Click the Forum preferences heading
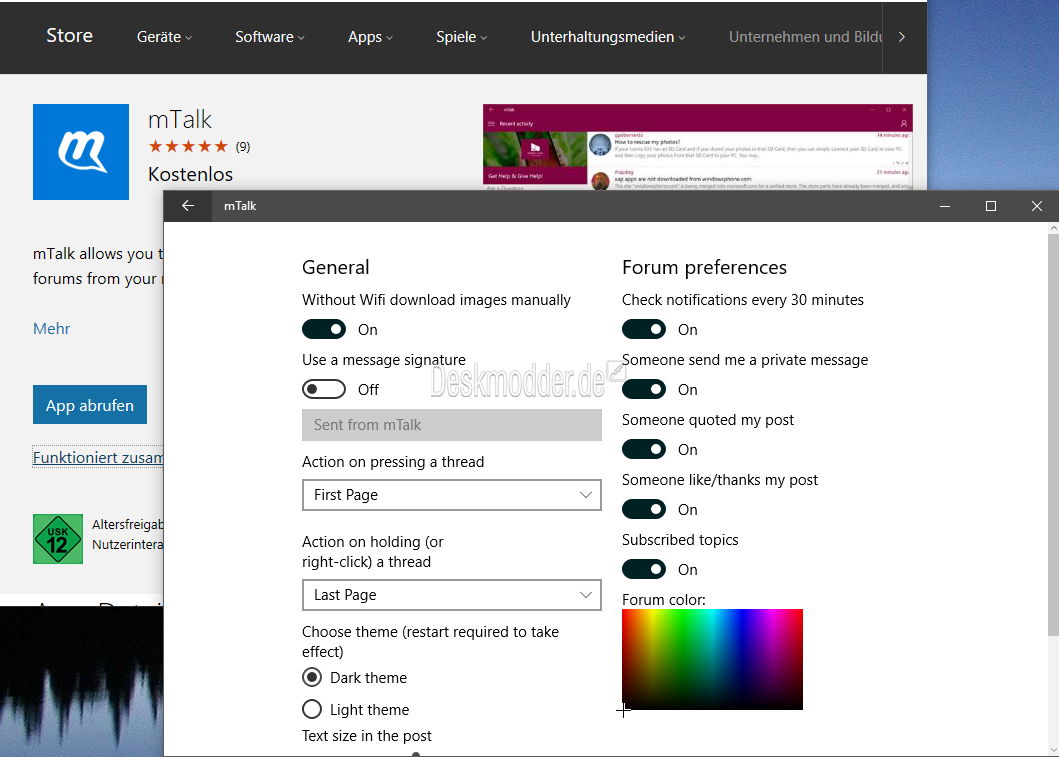The width and height of the screenshot is (1059, 757). (x=704, y=267)
